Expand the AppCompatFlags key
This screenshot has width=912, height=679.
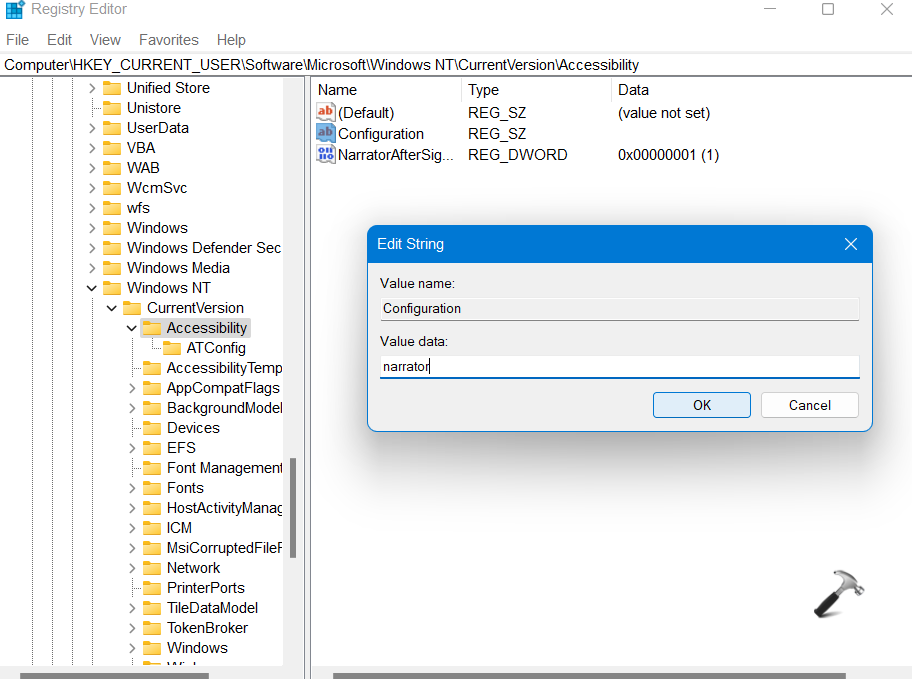click(x=131, y=388)
